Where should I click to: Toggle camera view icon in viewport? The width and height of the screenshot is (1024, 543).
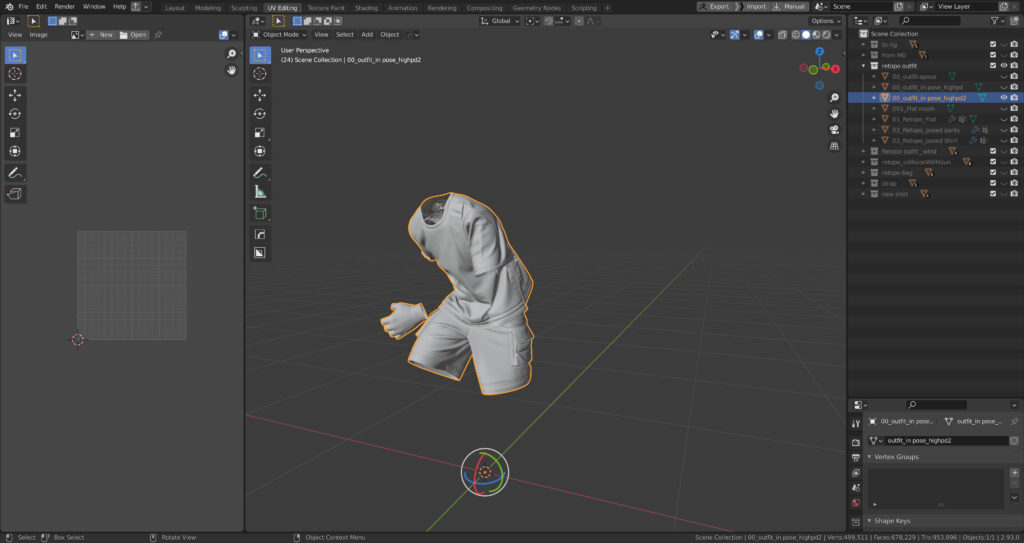(x=834, y=129)
